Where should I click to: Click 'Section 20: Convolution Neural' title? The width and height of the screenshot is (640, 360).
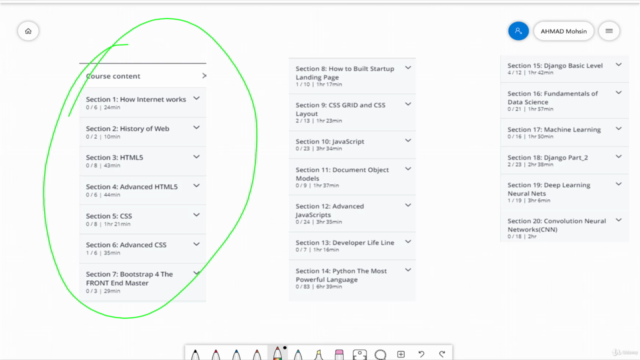tap(557, 225)
